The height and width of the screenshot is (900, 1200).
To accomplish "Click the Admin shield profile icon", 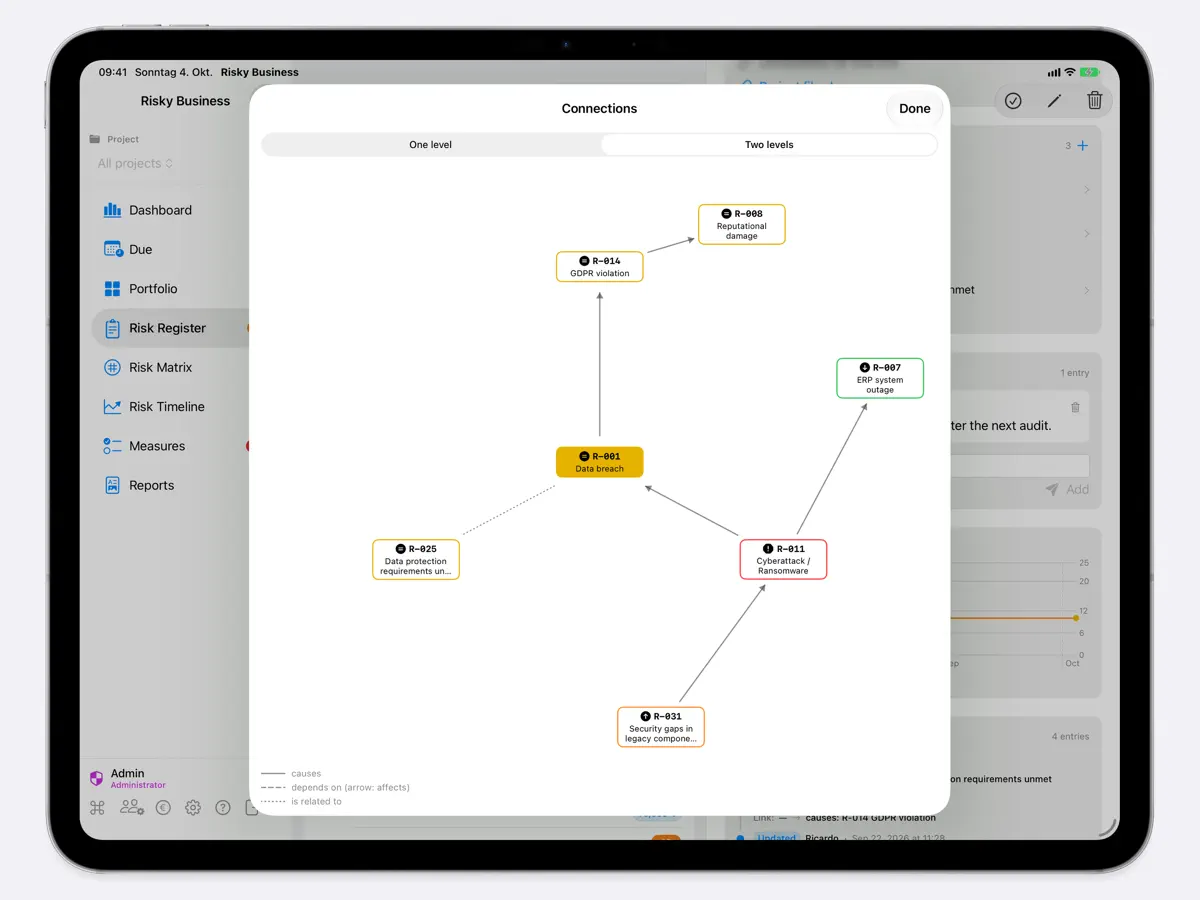I will point(97,778).
